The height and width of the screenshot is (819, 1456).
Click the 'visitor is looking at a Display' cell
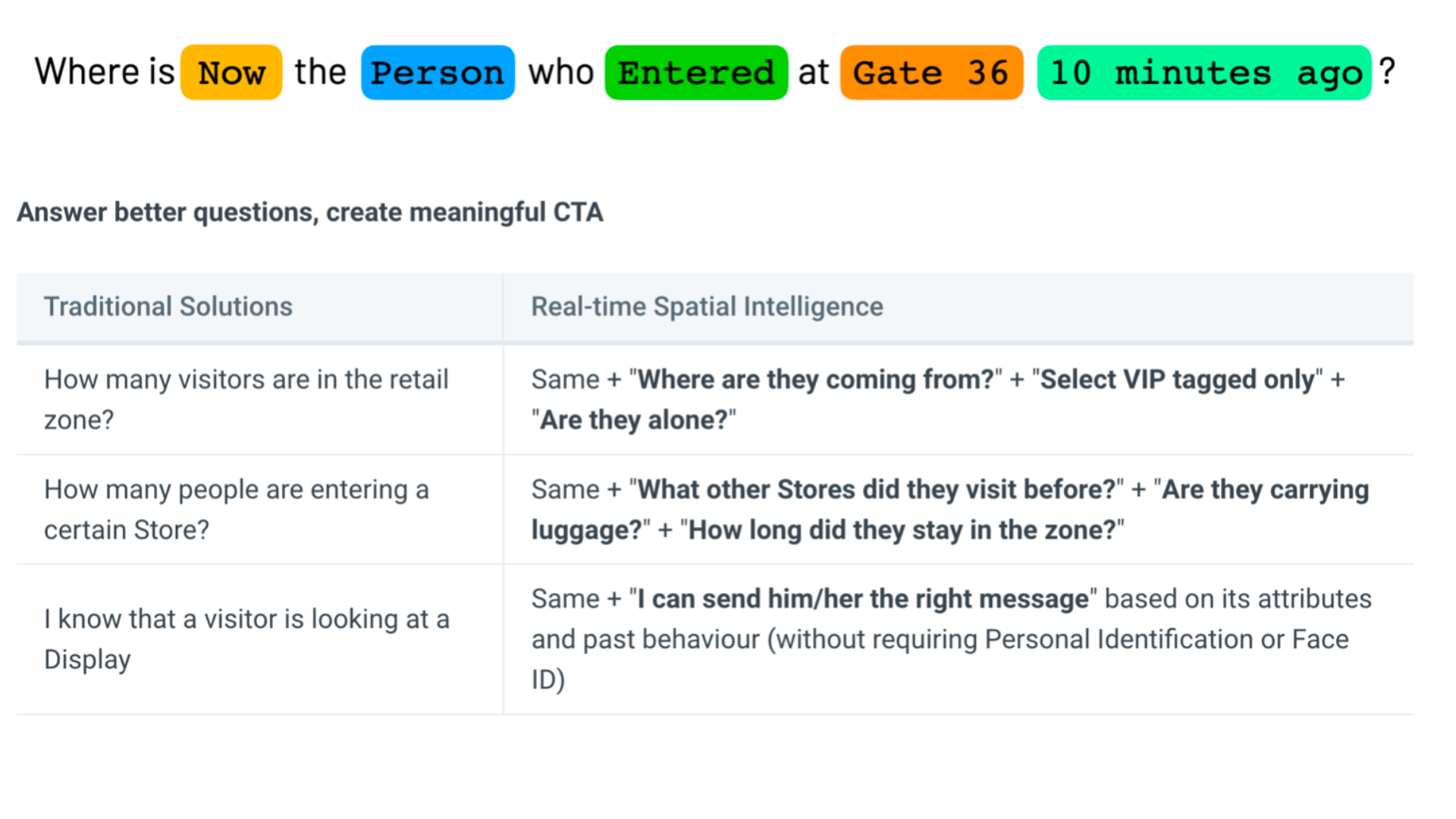259,639
